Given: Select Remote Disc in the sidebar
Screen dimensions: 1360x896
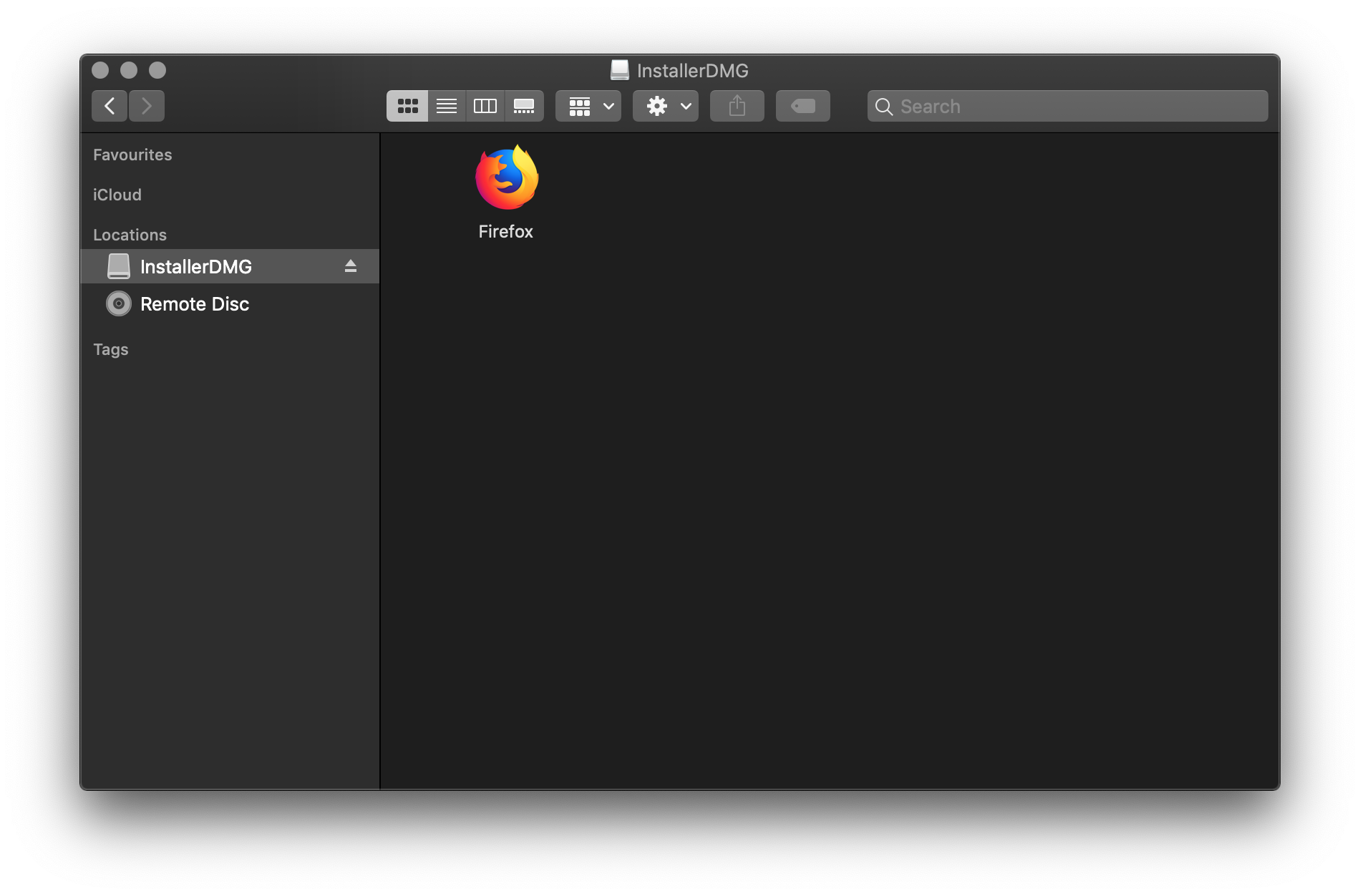Looking at the screenshot, I should [194, 304].
